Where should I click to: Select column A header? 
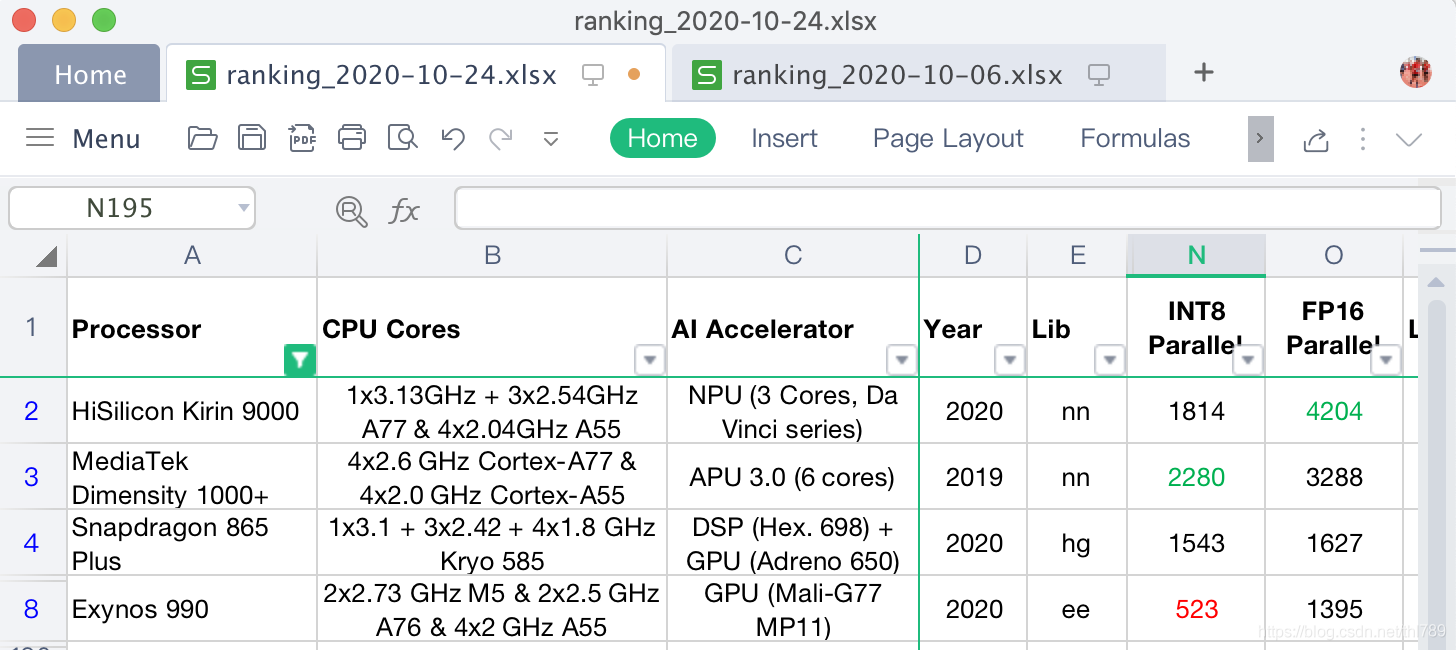192,256
